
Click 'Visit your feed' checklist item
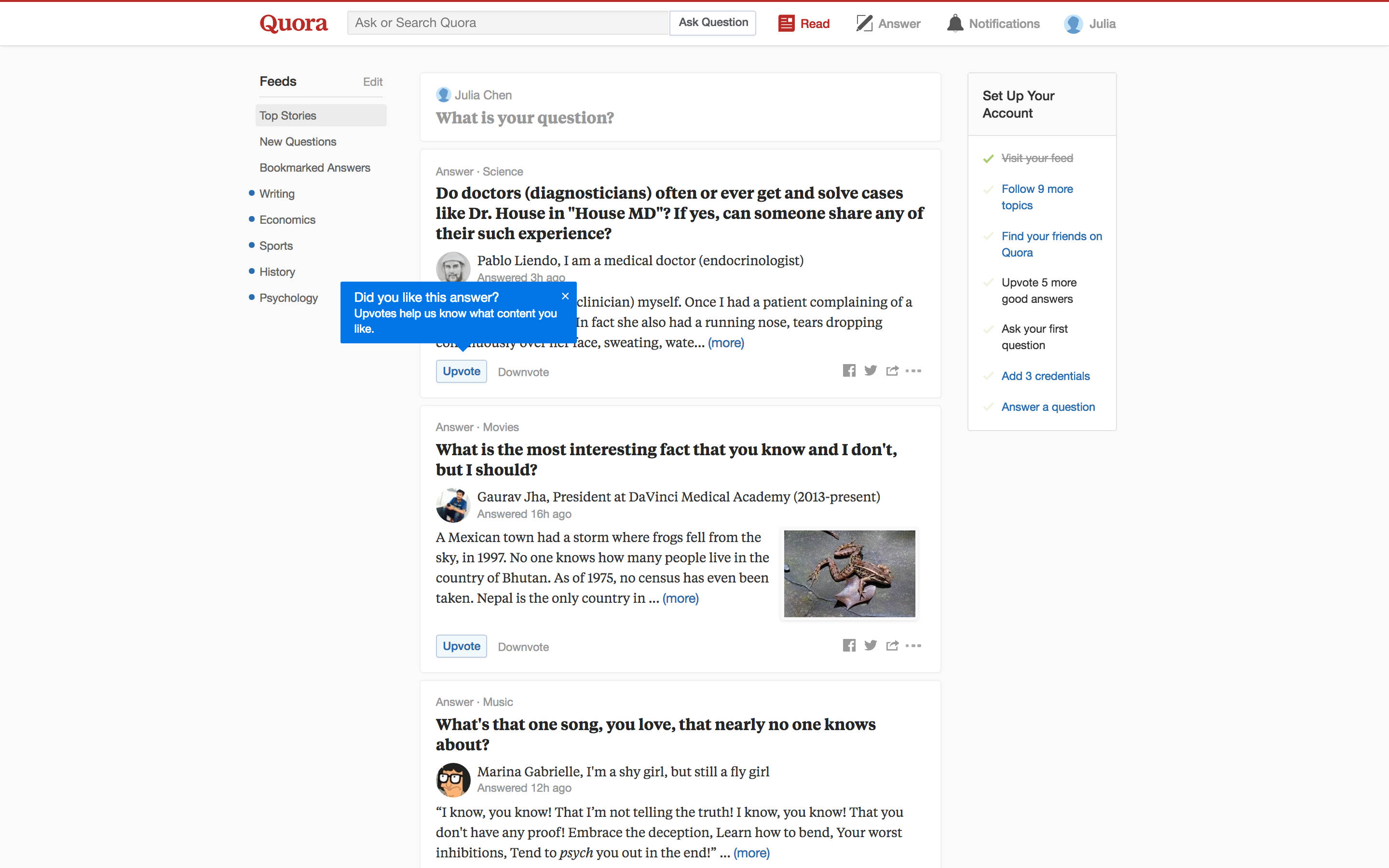coord(1036,158)
